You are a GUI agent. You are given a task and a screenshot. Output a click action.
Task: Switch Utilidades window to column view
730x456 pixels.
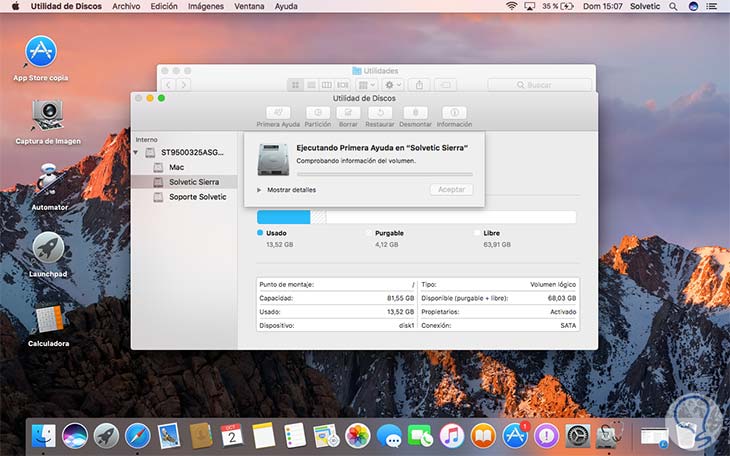[327, 85]
